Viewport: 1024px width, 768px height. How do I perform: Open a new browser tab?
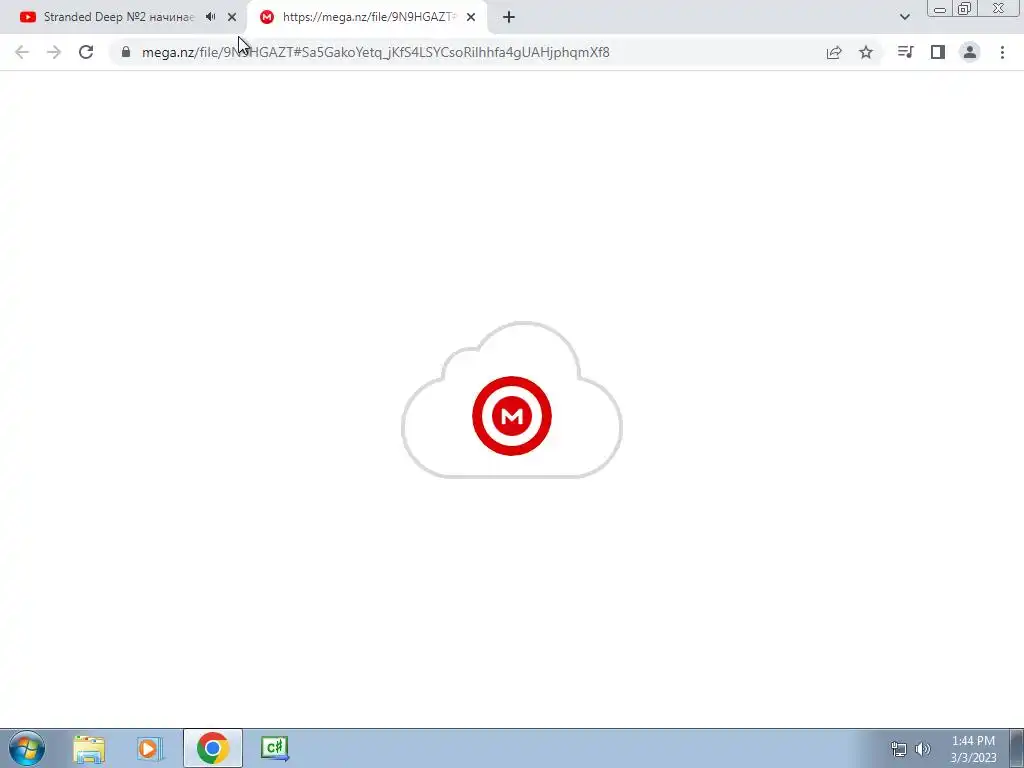tap(509, 17)
